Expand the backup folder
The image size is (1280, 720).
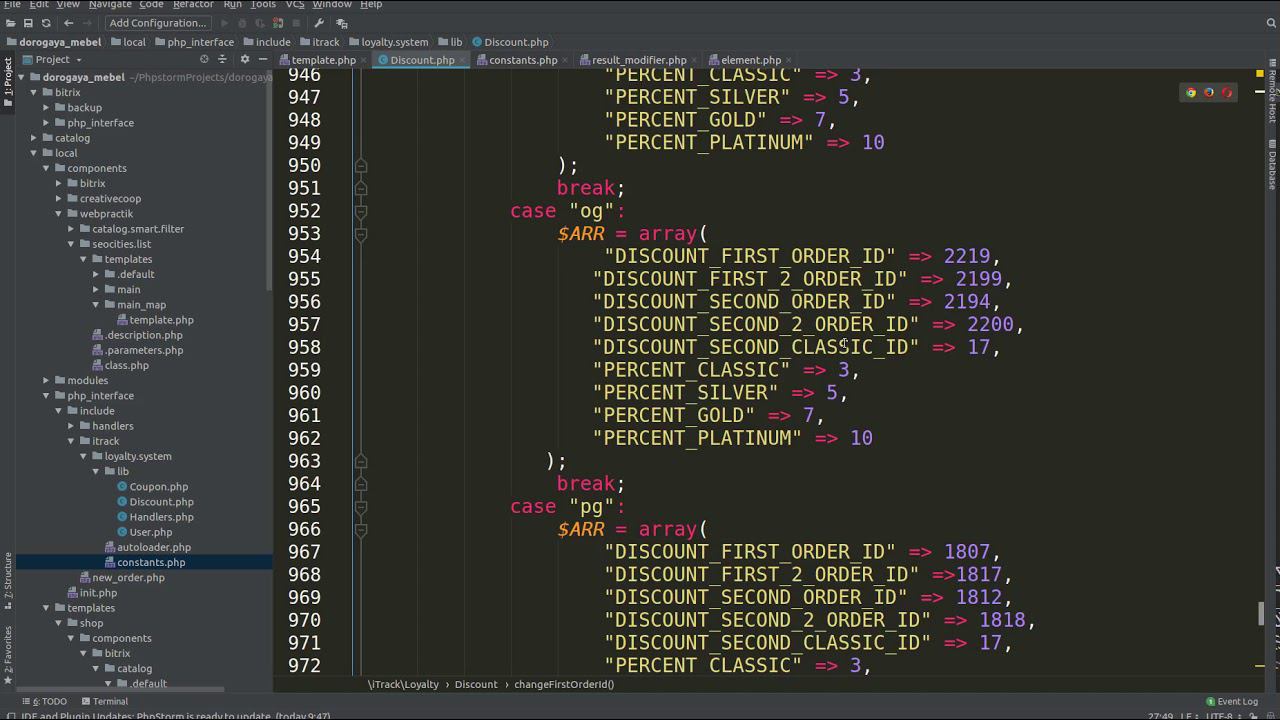coord(46,107)
